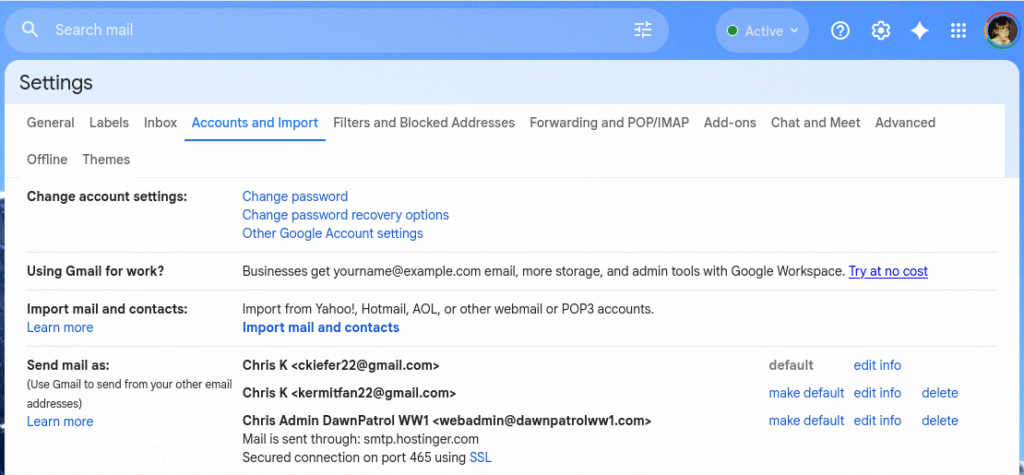
Task: Open the Help question mark icon
Action: (840, 31)
